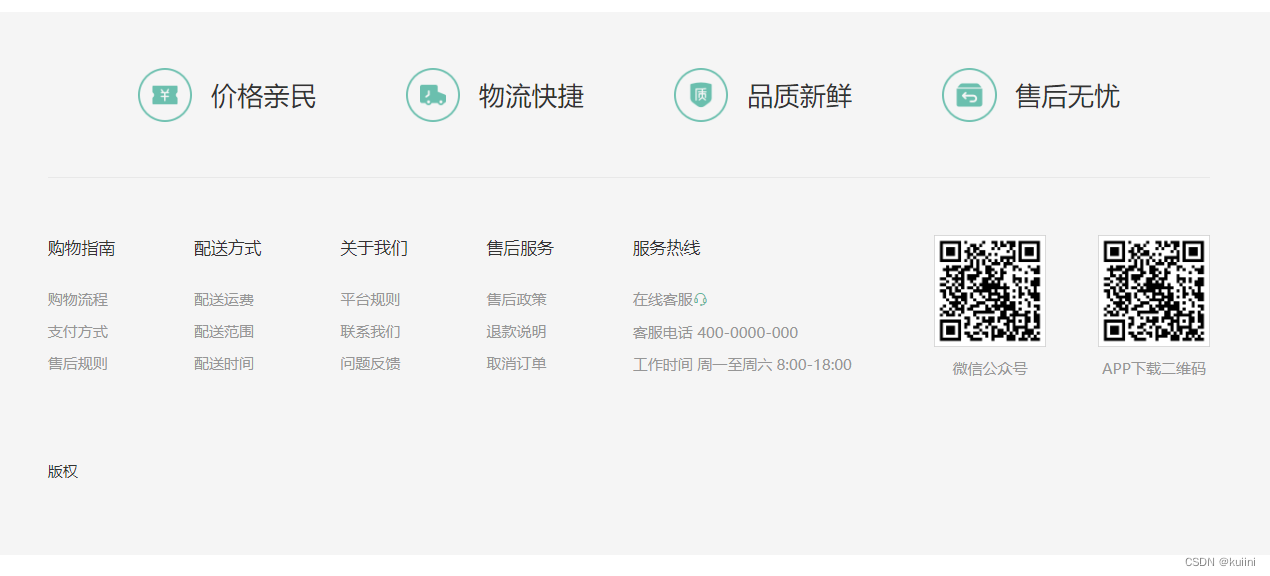The image size is (1270, 576).
Task: Open the 购物流程 link
Action: click(78, 300)
